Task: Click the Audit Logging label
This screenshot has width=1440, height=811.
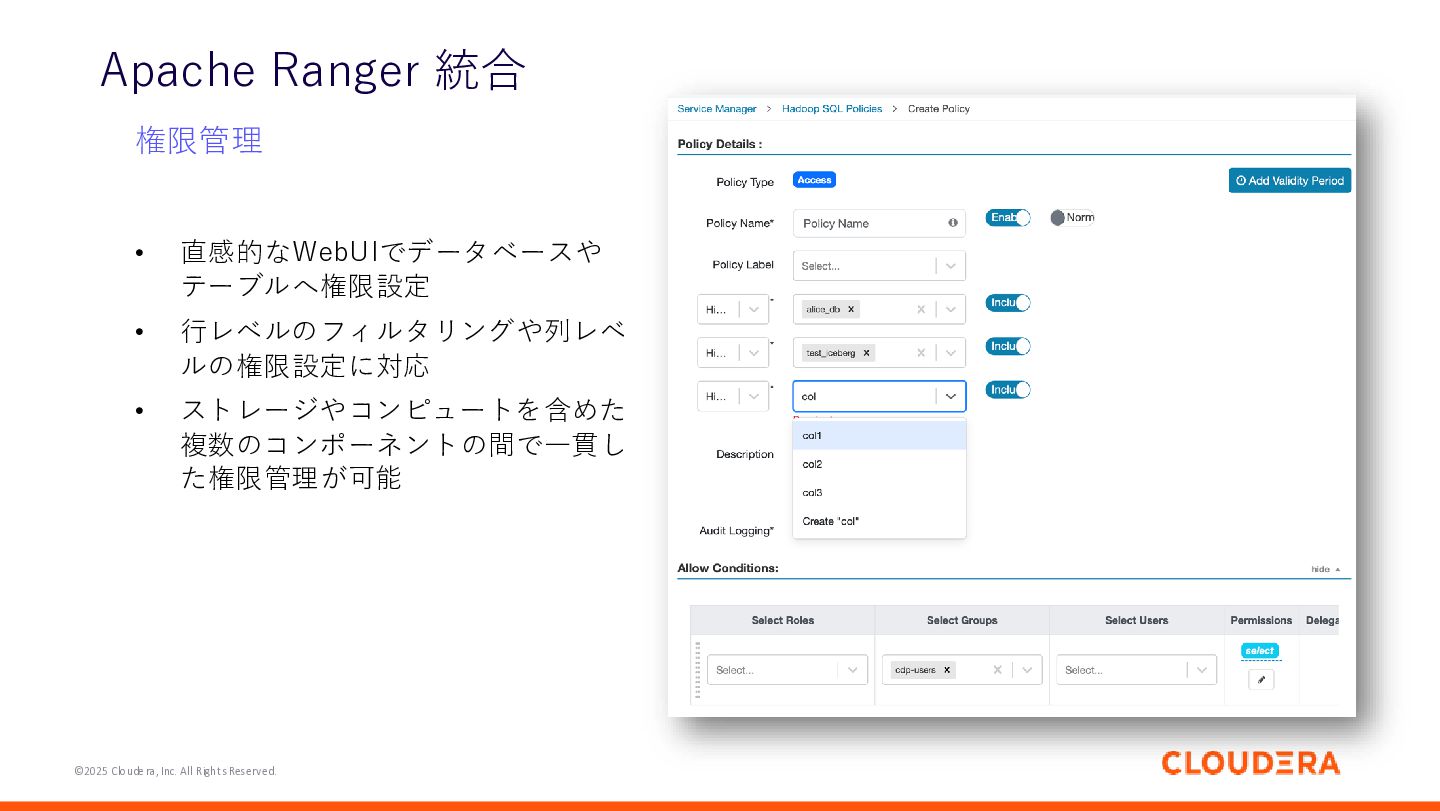Action: point(737,530)
